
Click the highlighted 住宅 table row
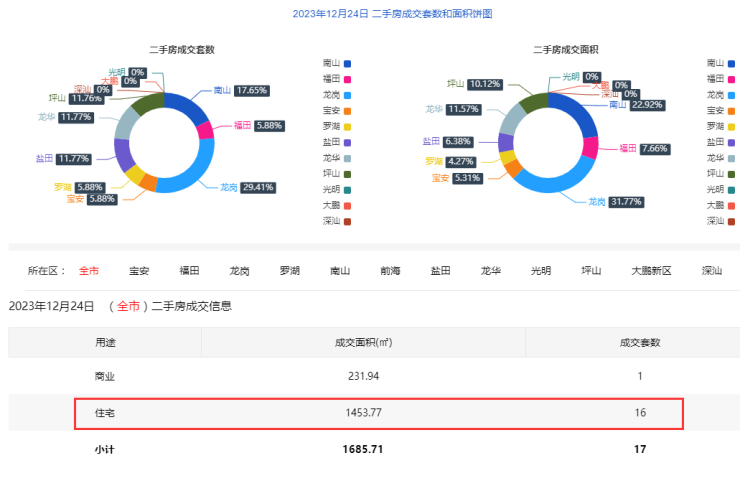(378, 413)
